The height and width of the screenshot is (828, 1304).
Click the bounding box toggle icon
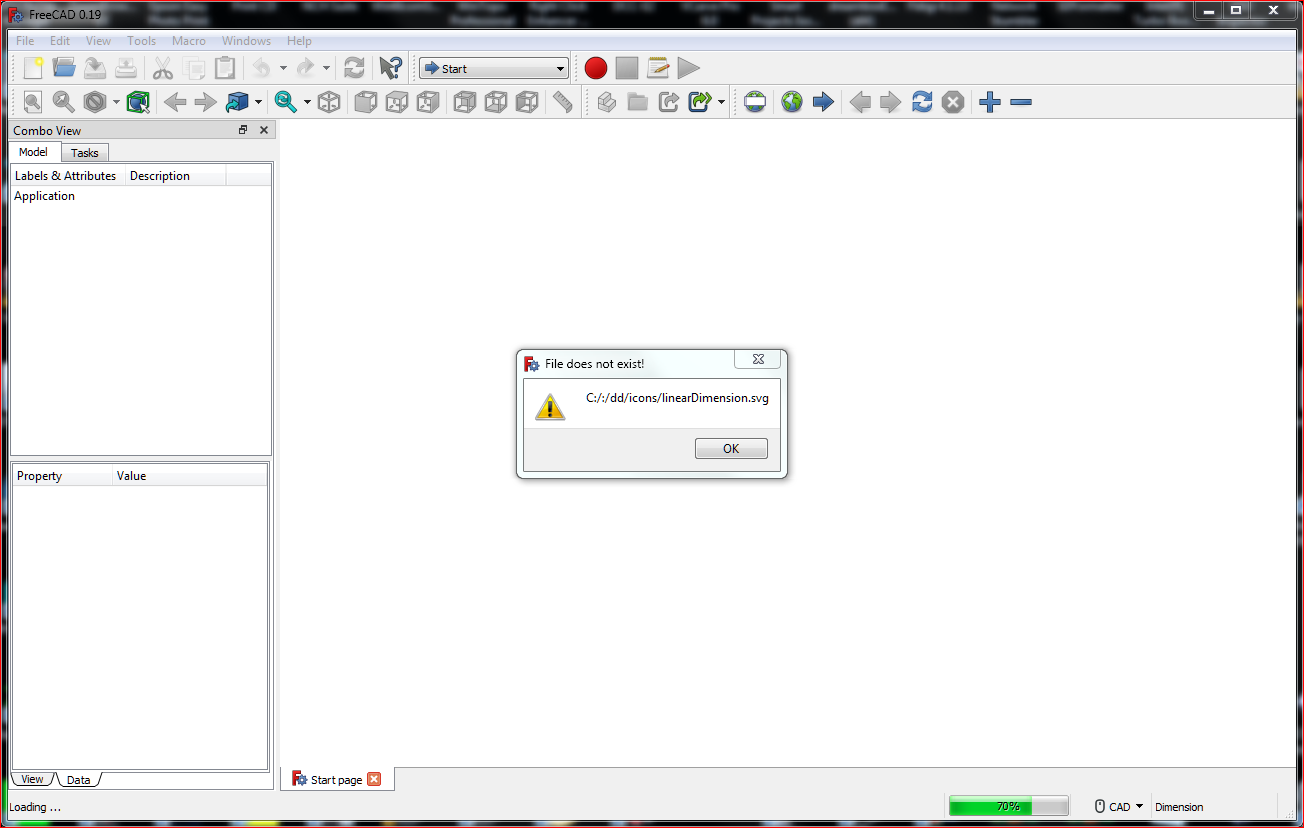pyautogui.click(x=138, y=102)
